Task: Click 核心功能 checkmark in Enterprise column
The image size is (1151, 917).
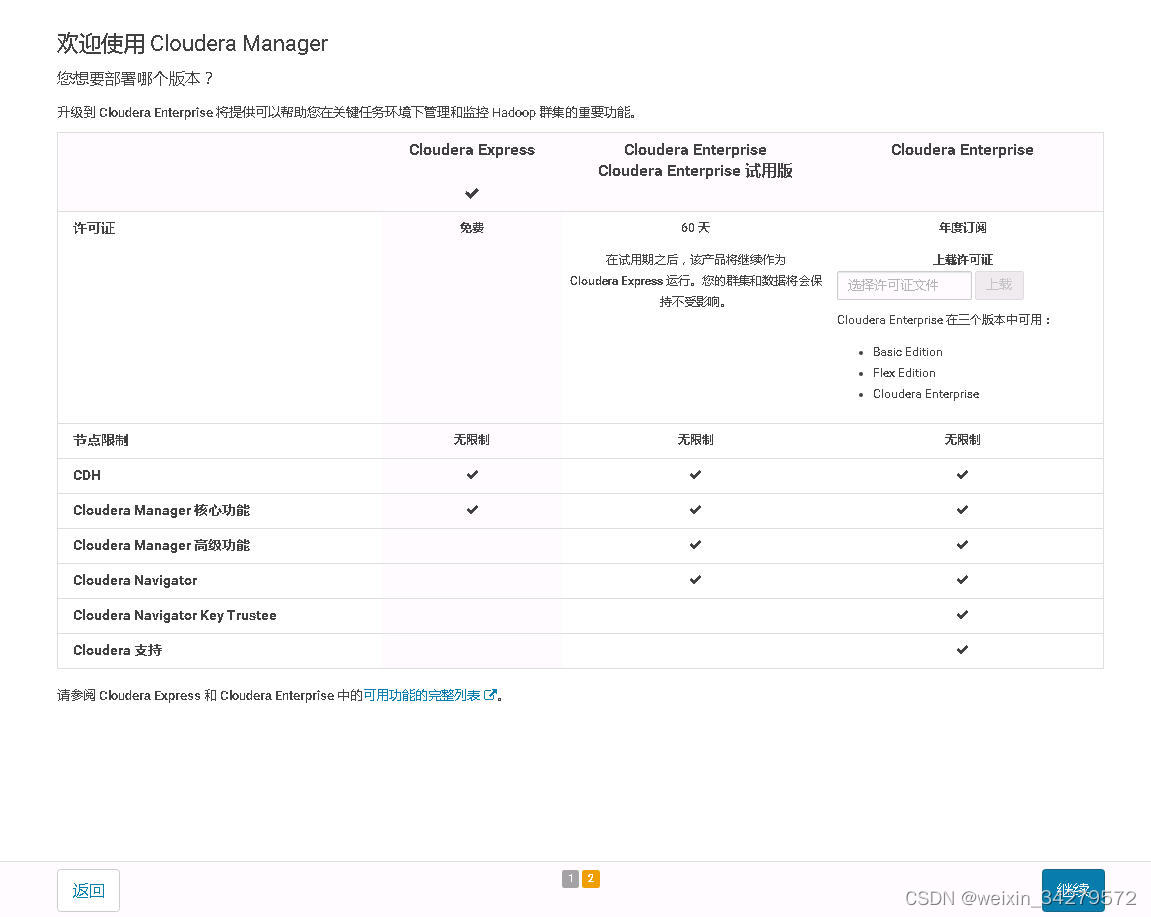Action: coord(962,510)
